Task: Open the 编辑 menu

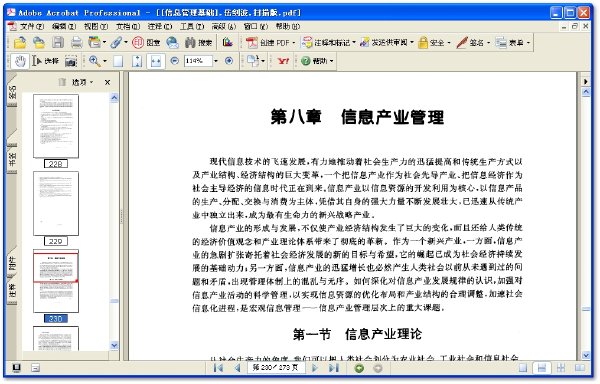Action: (64, 26)
